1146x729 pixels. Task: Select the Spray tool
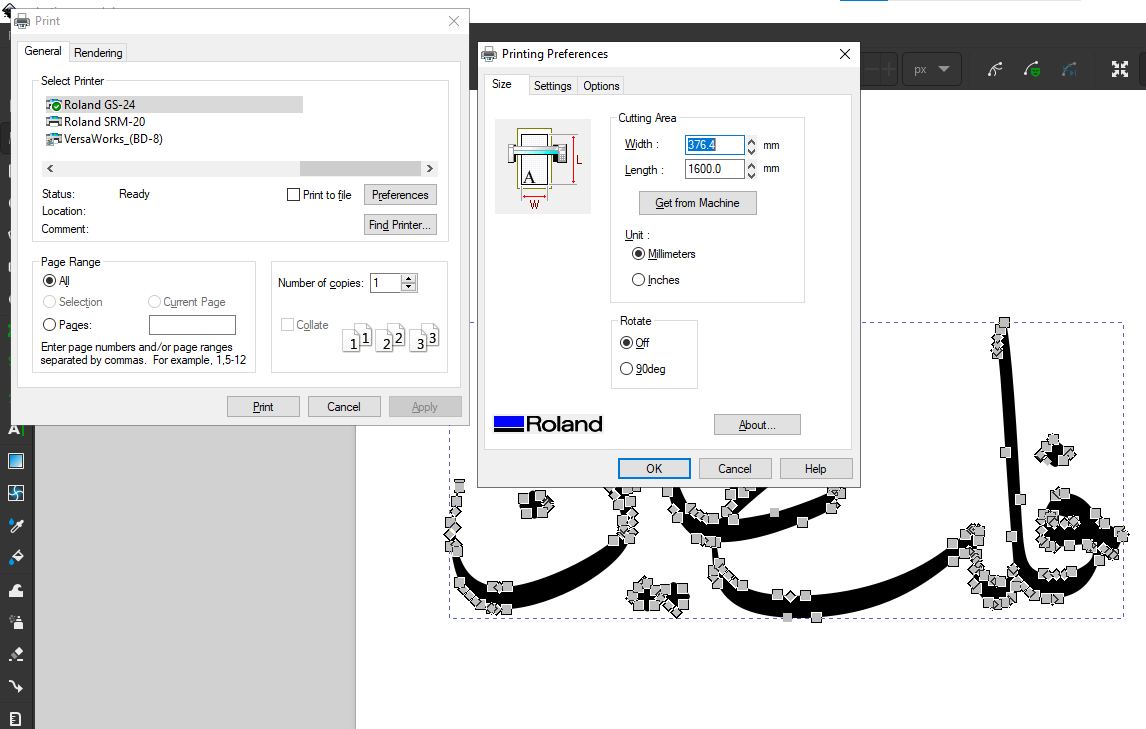click(x=15, y=622)
